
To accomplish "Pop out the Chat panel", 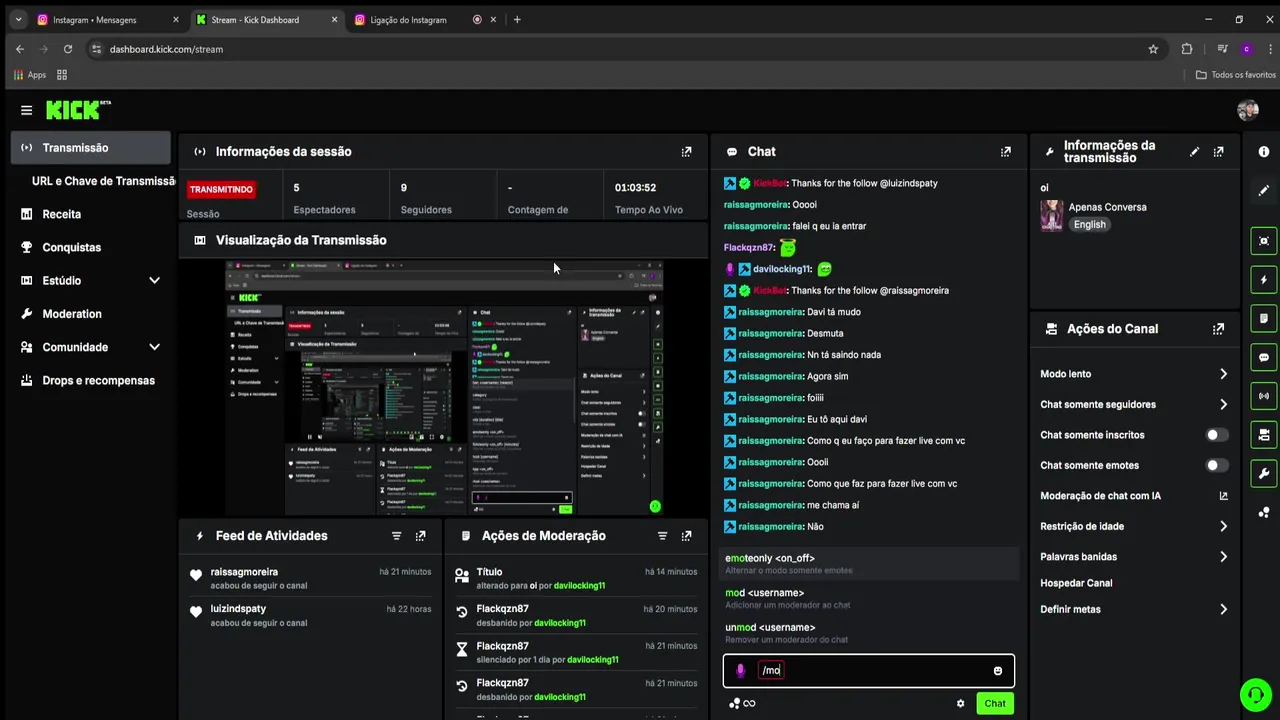I will (x=1006, y=152).
